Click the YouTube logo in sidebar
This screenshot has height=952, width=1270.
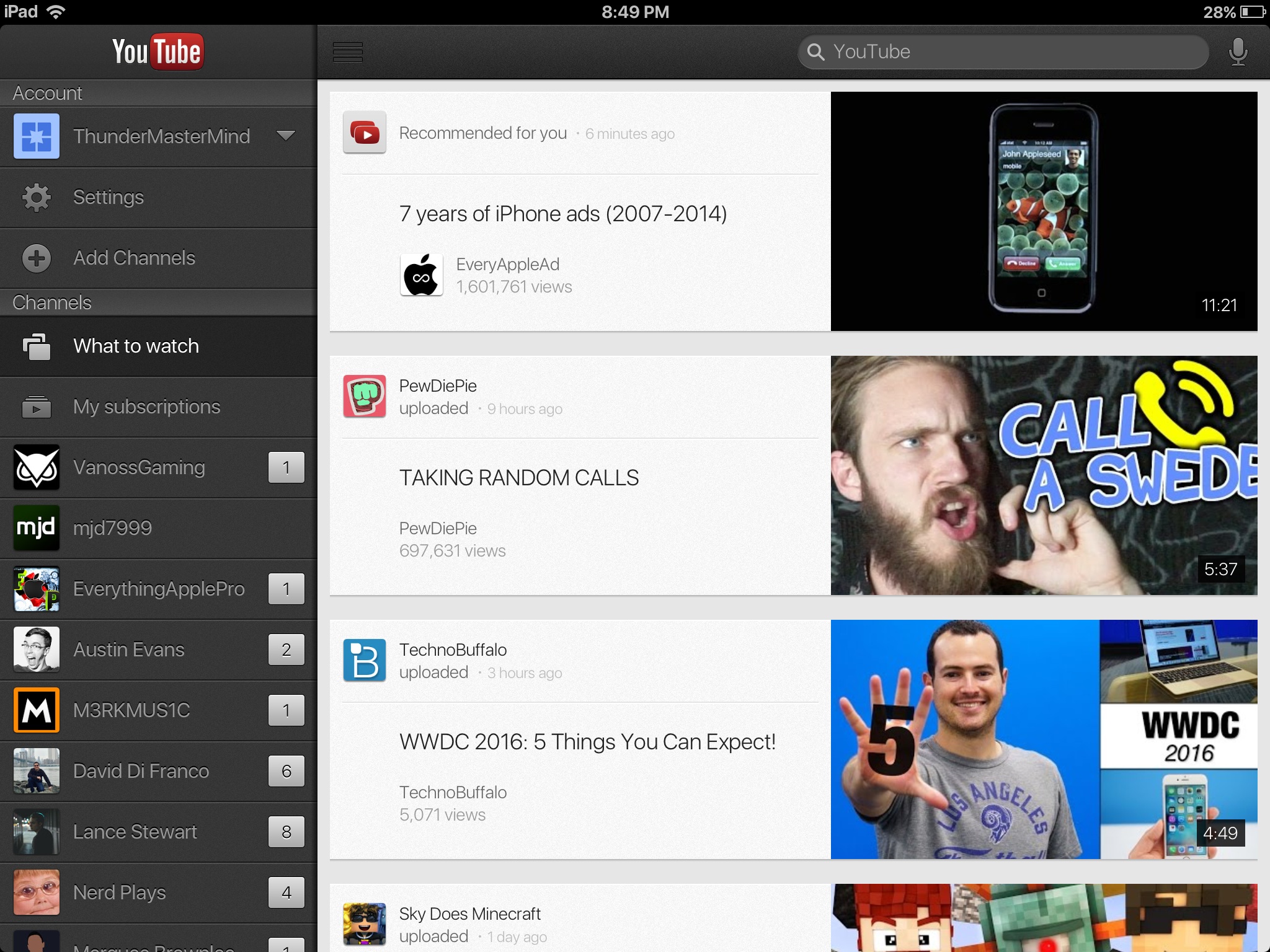158,52
